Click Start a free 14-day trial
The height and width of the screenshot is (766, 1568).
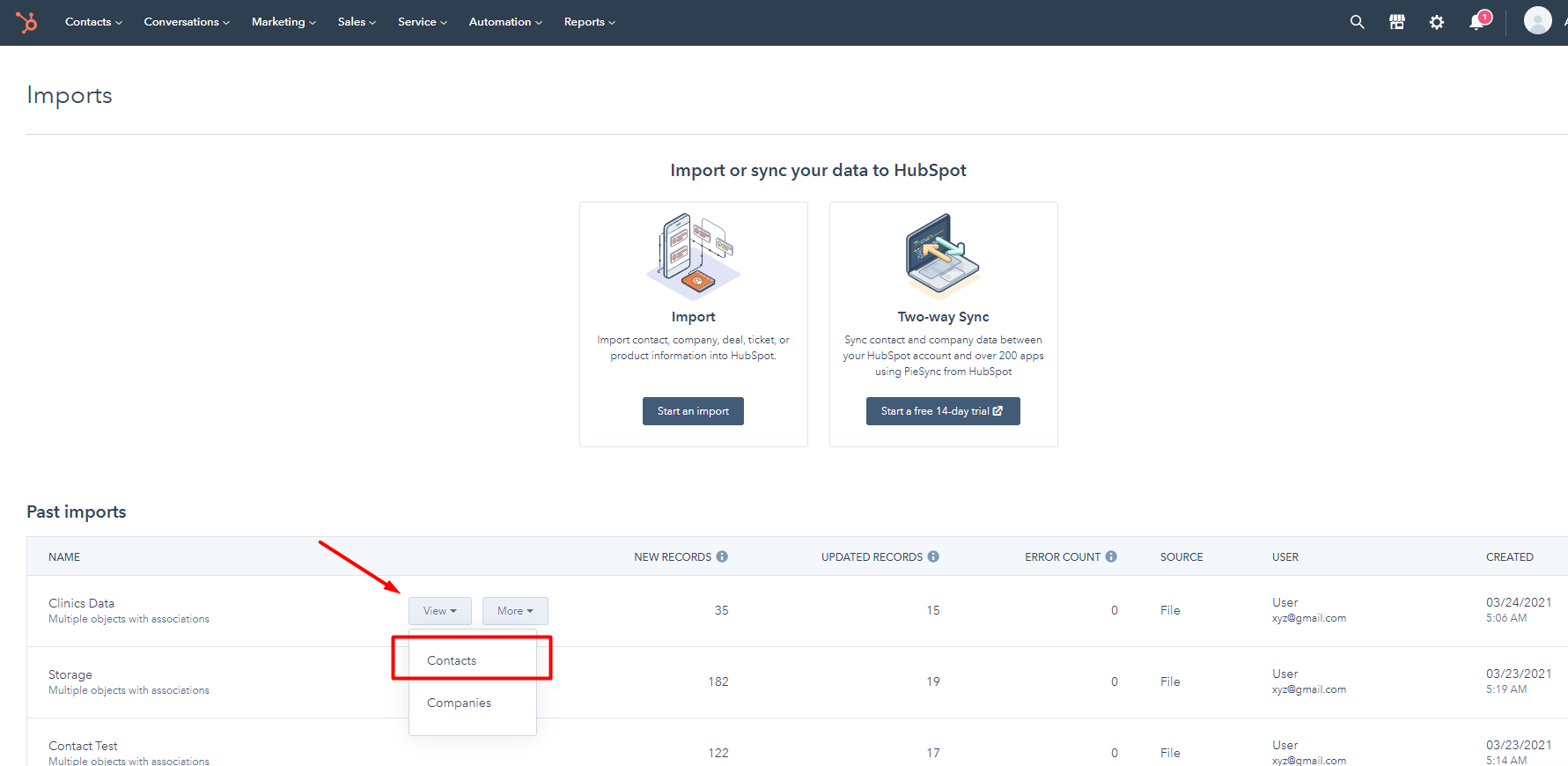943,411
